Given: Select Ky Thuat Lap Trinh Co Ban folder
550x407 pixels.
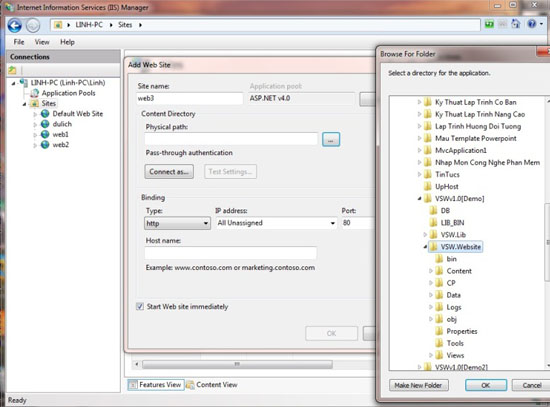Looking at the screenshot, I should (x=475, y=102).
